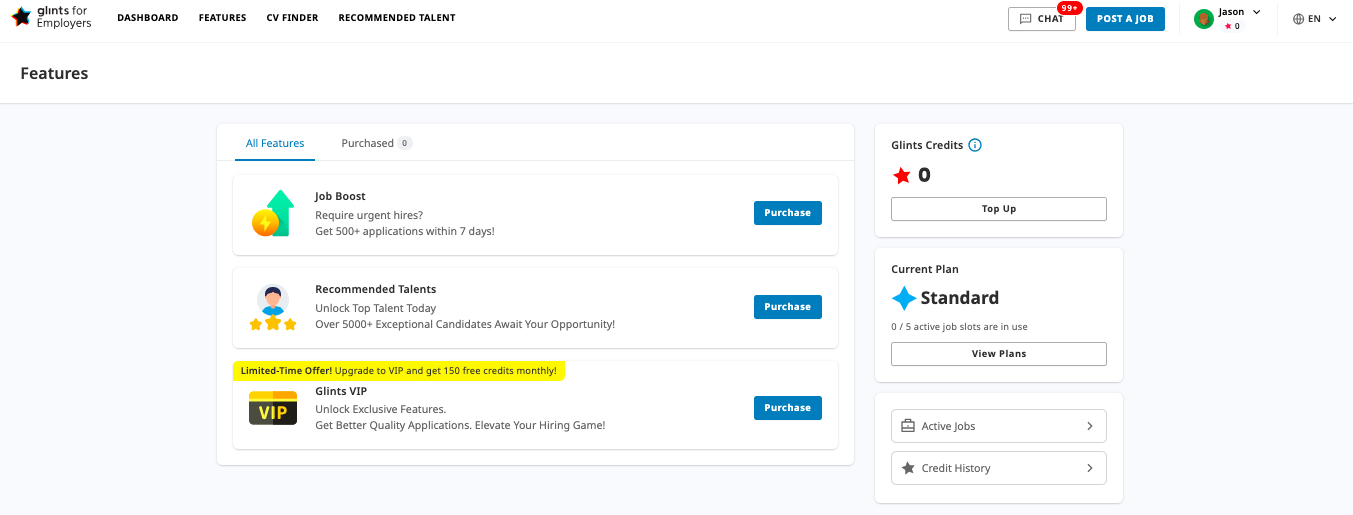The height and width of the screenshot is (515, 1353).
Task: Click 'Unlock Exclusive Features.' text
Action: point(381,409)
